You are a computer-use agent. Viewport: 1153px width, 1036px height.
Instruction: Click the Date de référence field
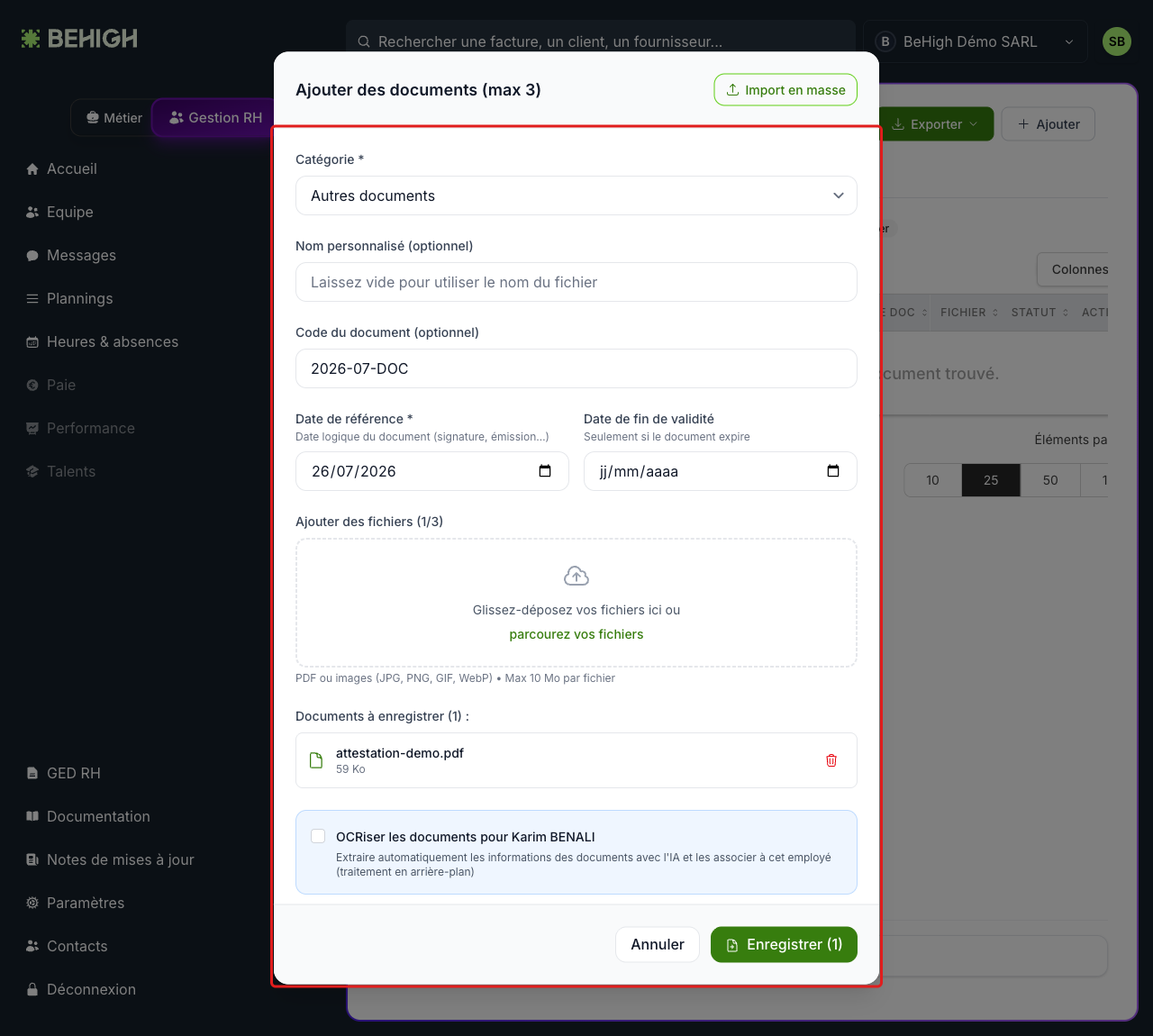pyautogui.click(x=432, y=471)
